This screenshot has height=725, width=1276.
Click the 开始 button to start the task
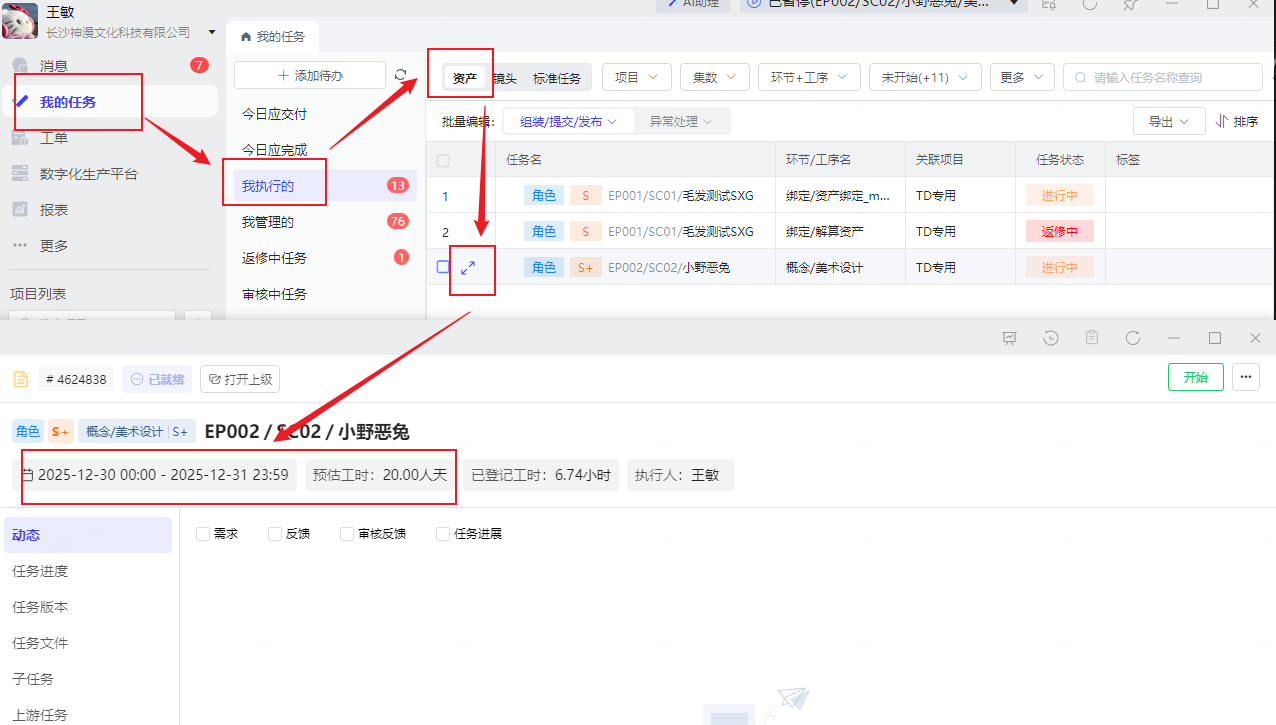point(1195,379)
